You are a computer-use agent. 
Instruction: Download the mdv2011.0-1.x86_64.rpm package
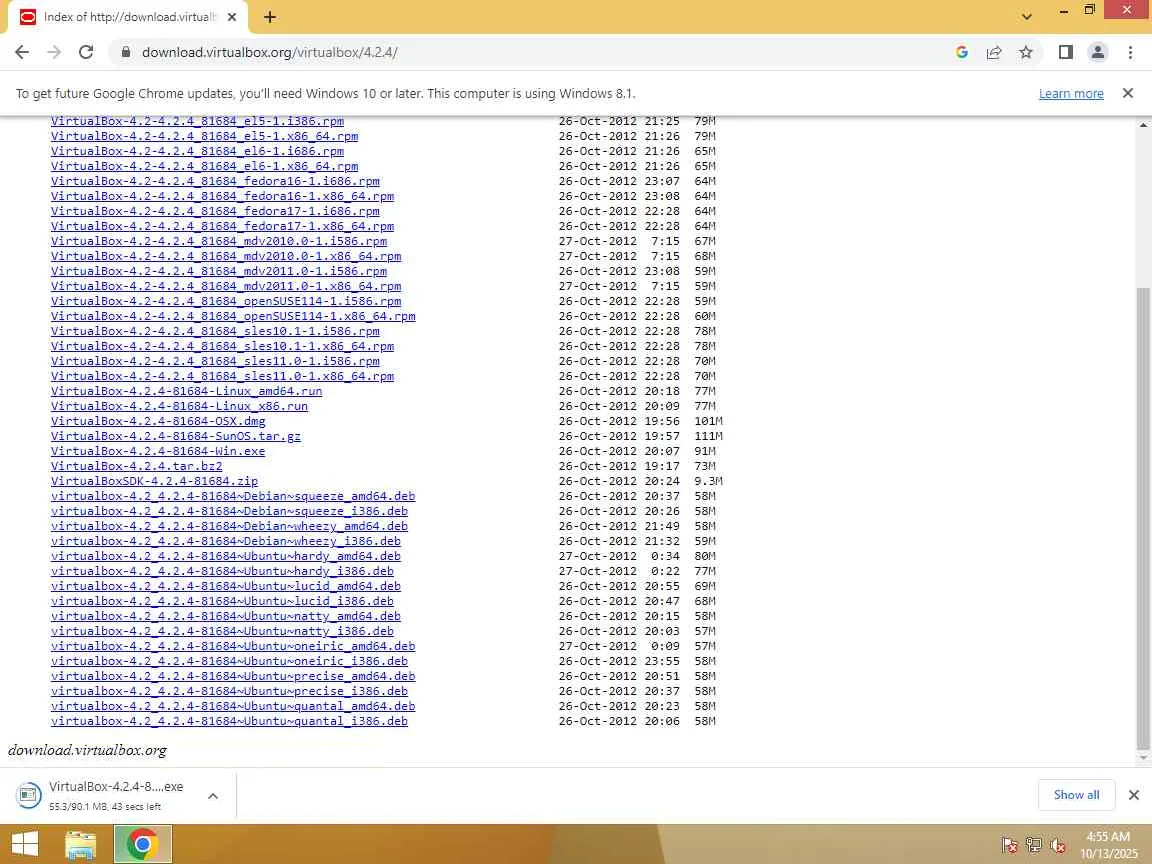(x=226, y=286)
